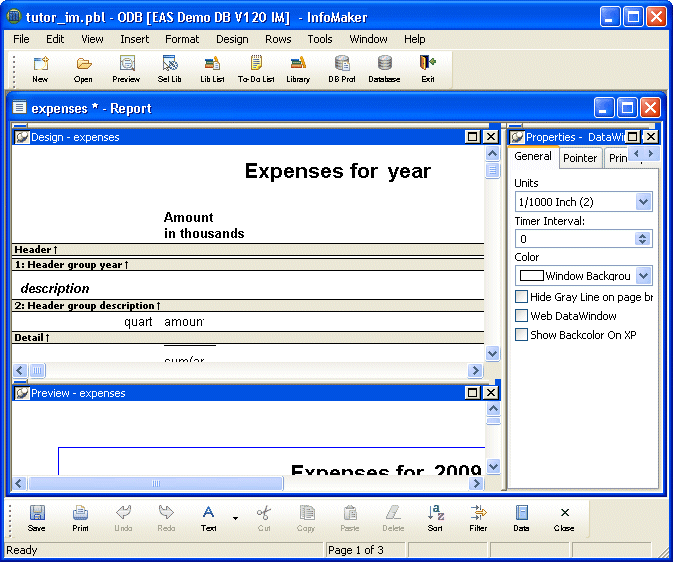673x562 pixels.
Task: Open the File menu
Action: 21,39
